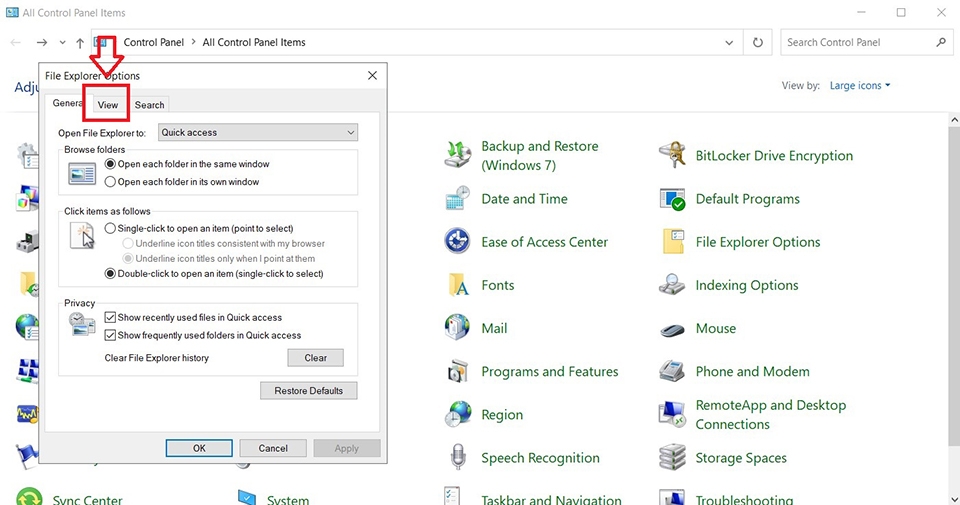This screenshot has height=505, width=960.
Task: Open recent locations chevron
Action: coord(62,42)
